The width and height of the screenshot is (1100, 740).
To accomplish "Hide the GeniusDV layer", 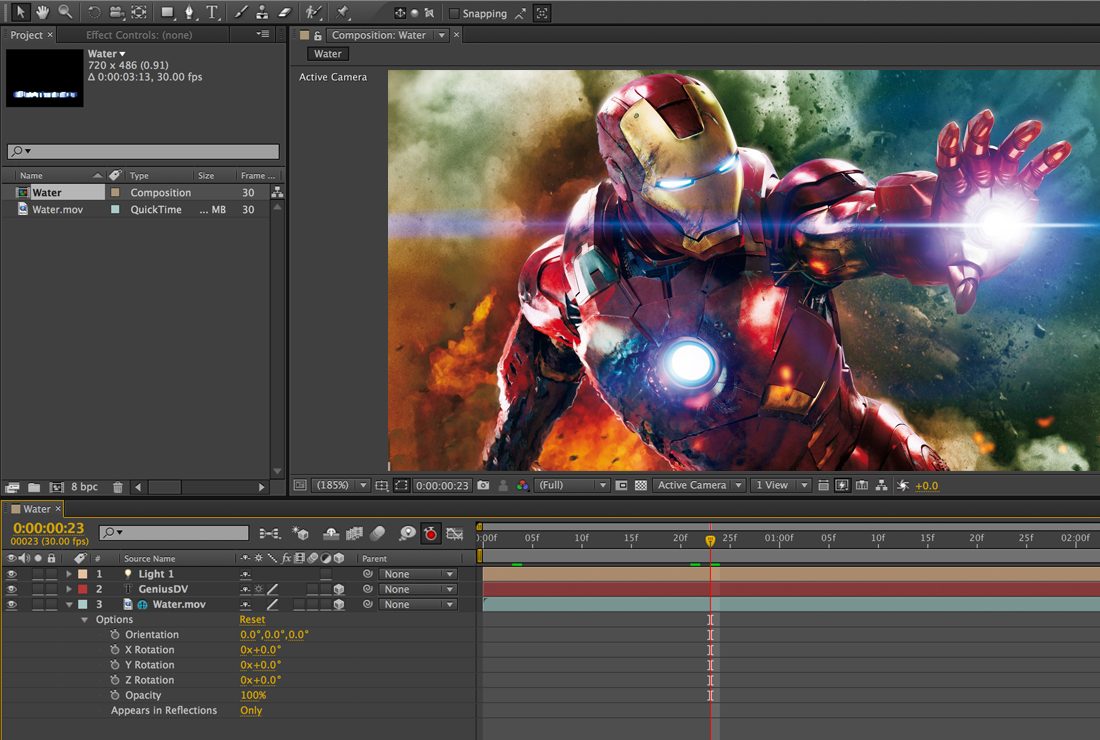I will click(x=11, y=589).
